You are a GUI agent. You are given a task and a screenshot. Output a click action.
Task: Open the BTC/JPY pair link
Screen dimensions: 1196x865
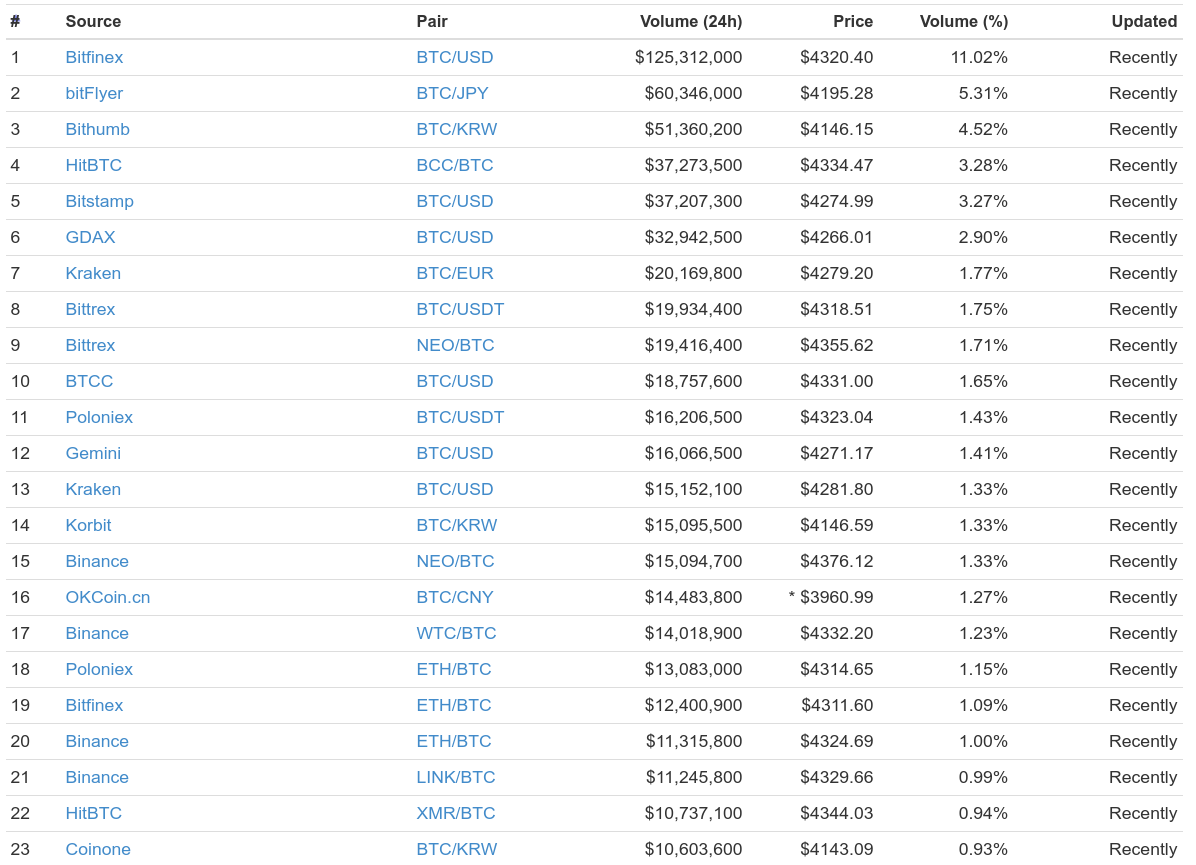click(452, 93)
